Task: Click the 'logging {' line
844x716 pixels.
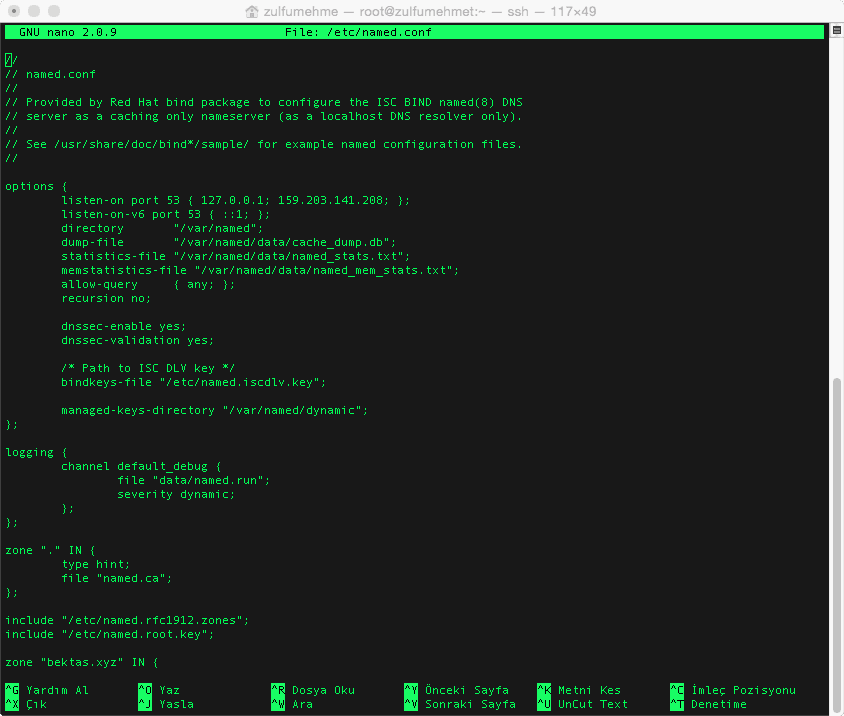Action: tap(36, 452)
